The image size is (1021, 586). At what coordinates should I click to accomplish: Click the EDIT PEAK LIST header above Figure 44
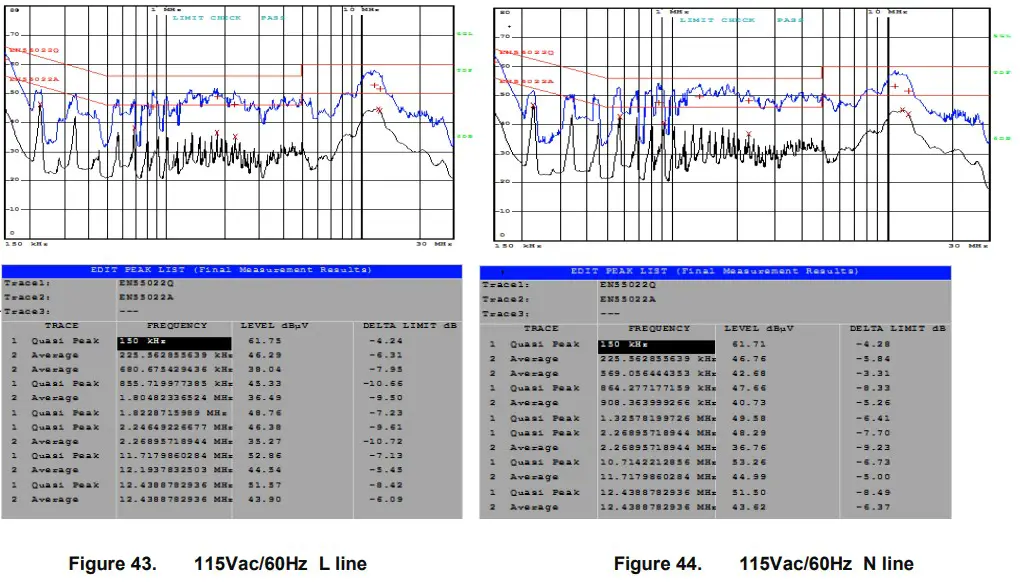(714, 272)
